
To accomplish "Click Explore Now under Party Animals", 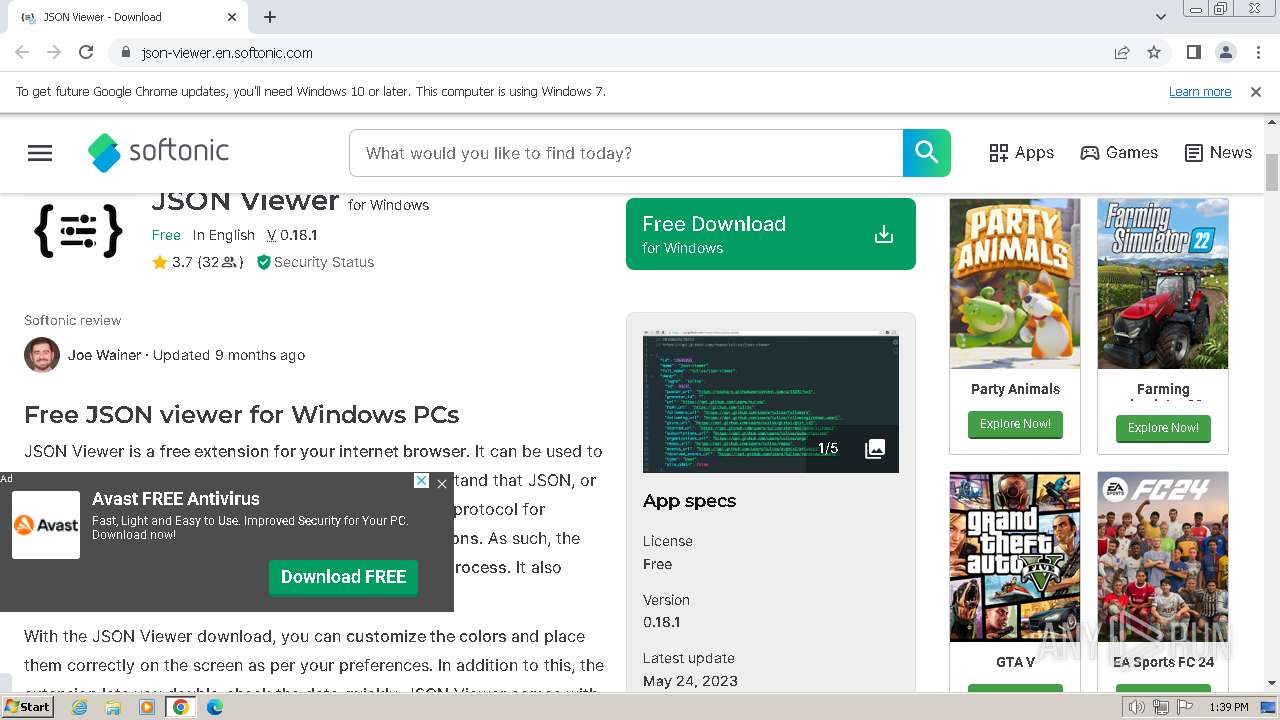I will pyautogui.click(x=1015, y=424).
